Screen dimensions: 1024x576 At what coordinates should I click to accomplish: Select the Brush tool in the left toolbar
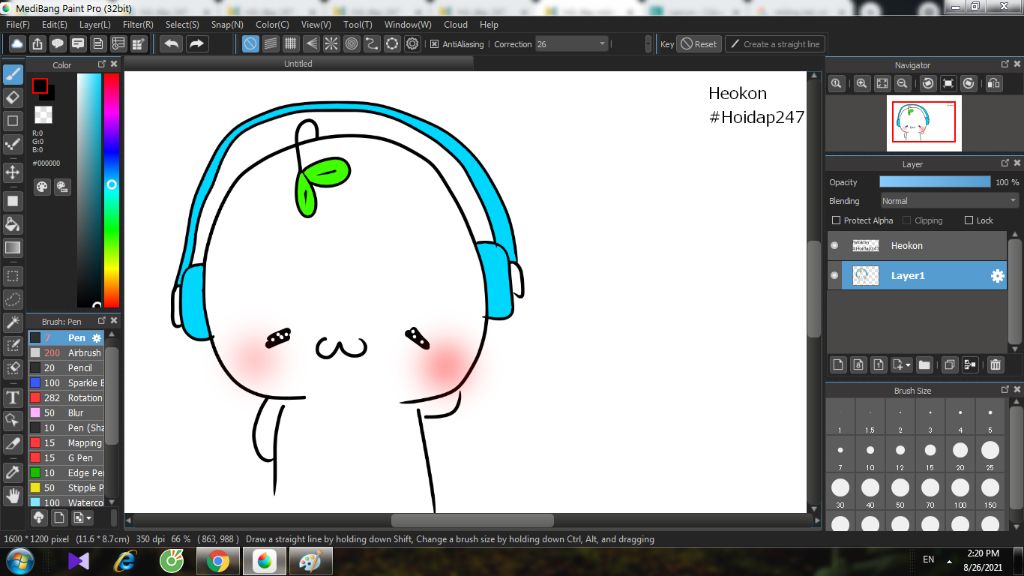12,74
